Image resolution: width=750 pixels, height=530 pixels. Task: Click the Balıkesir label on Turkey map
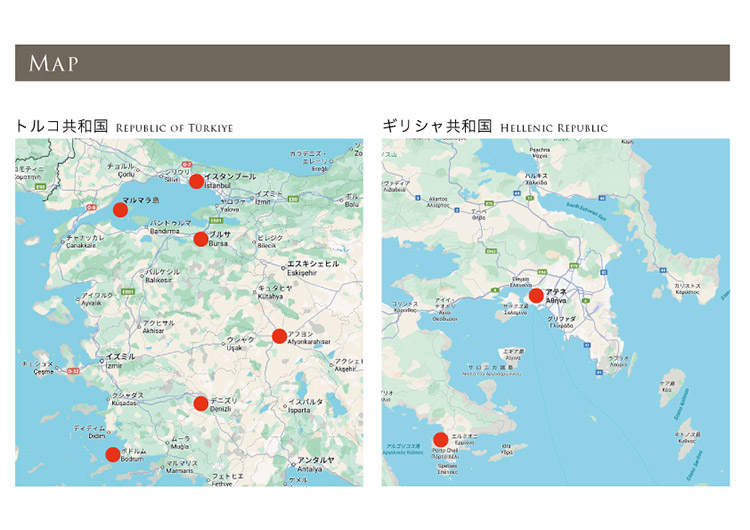tap(162, 274)
